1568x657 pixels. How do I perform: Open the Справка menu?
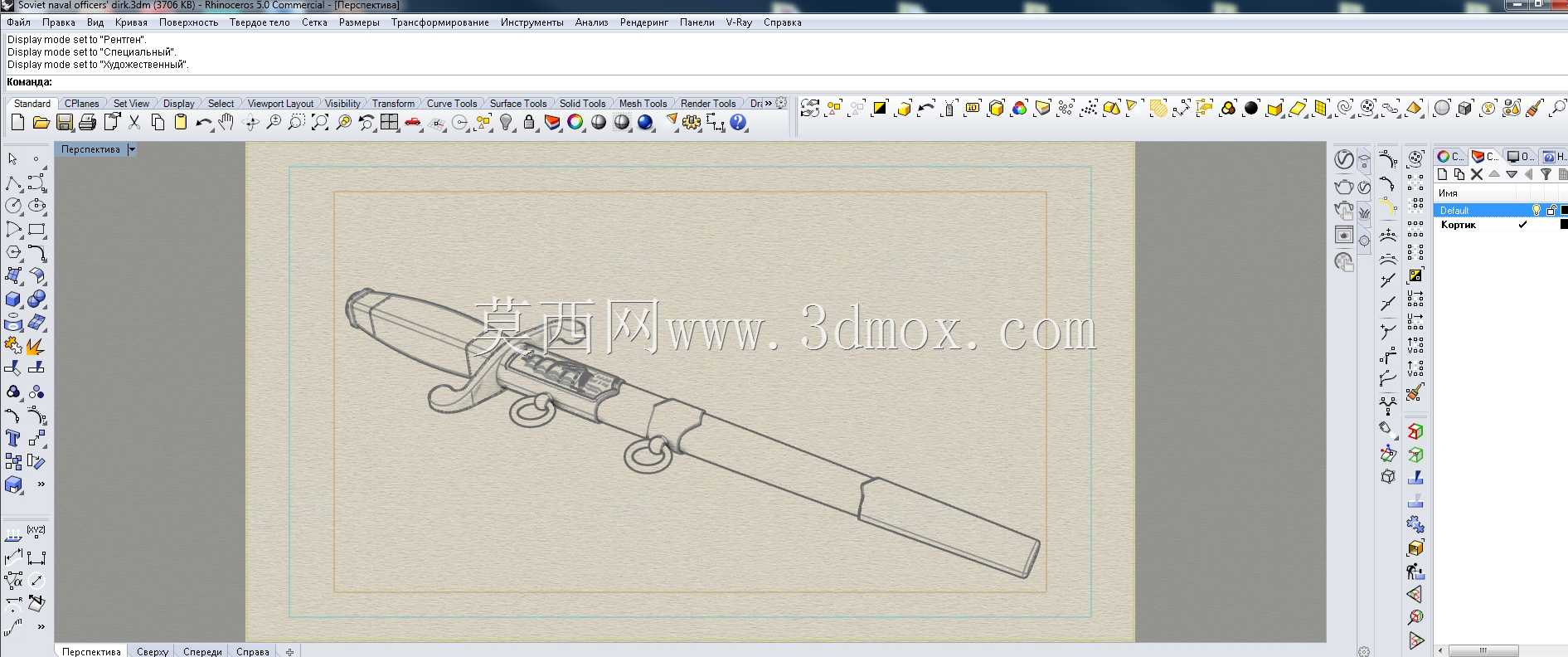(782, 22)
